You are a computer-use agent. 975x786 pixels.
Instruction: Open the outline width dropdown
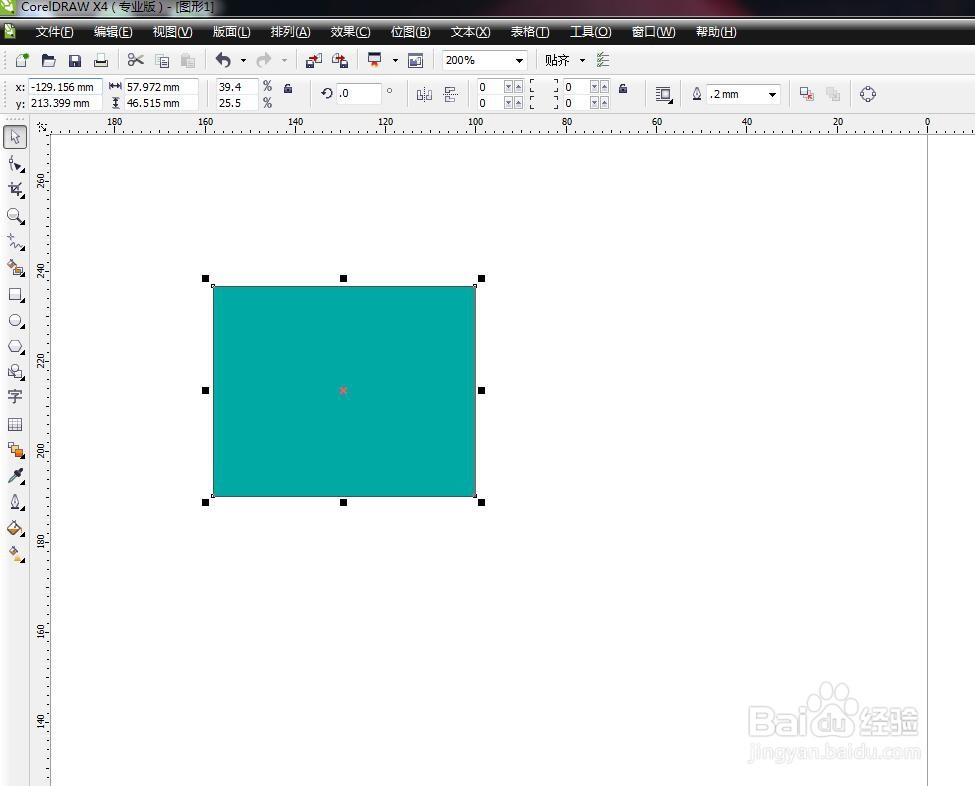click(772, 95)
